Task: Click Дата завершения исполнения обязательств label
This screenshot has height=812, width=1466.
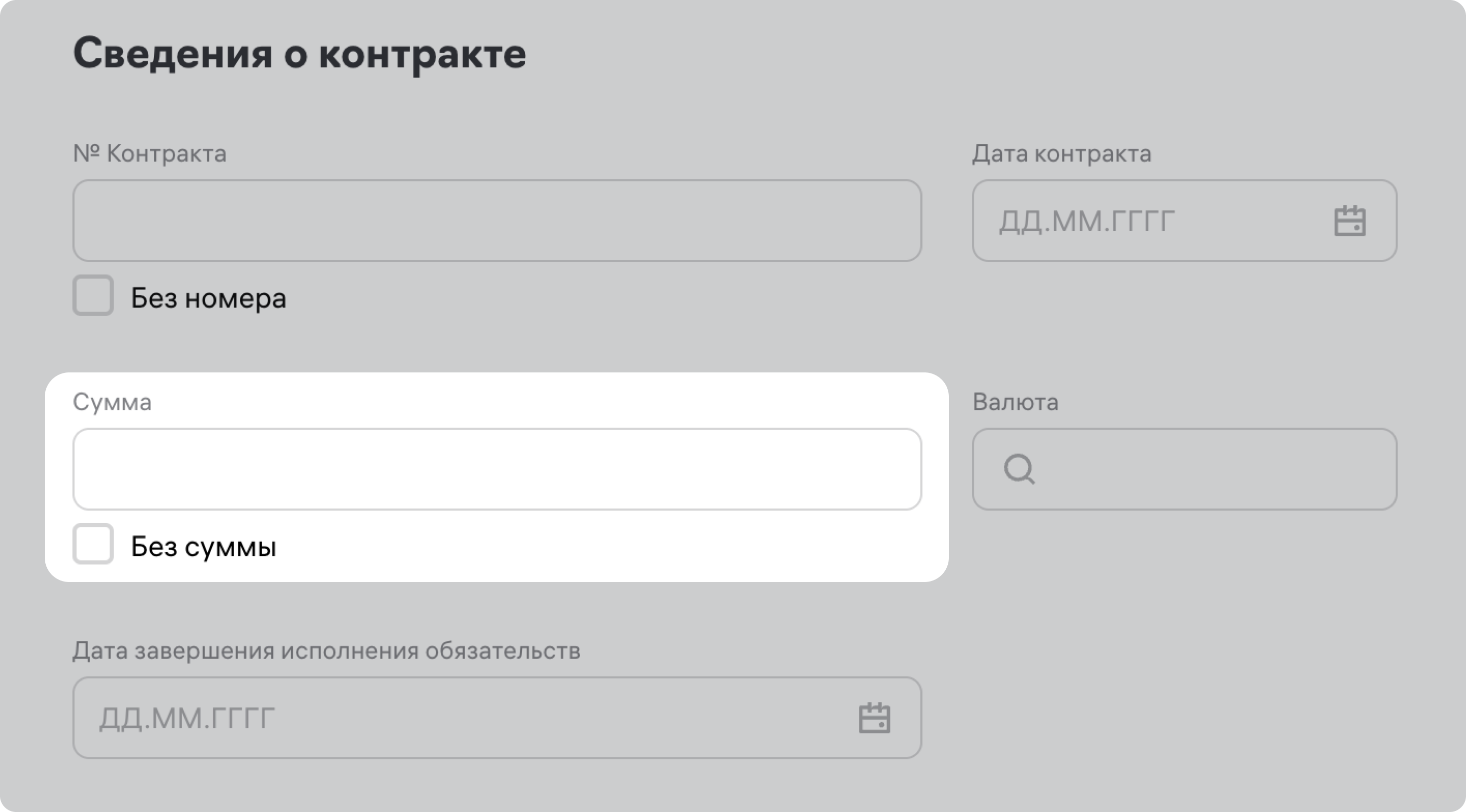Action: [x=326, y=651]
